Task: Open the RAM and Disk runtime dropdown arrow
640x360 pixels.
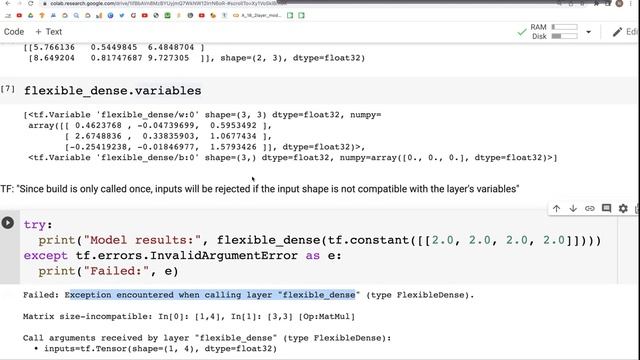Action: pos(589,32)
